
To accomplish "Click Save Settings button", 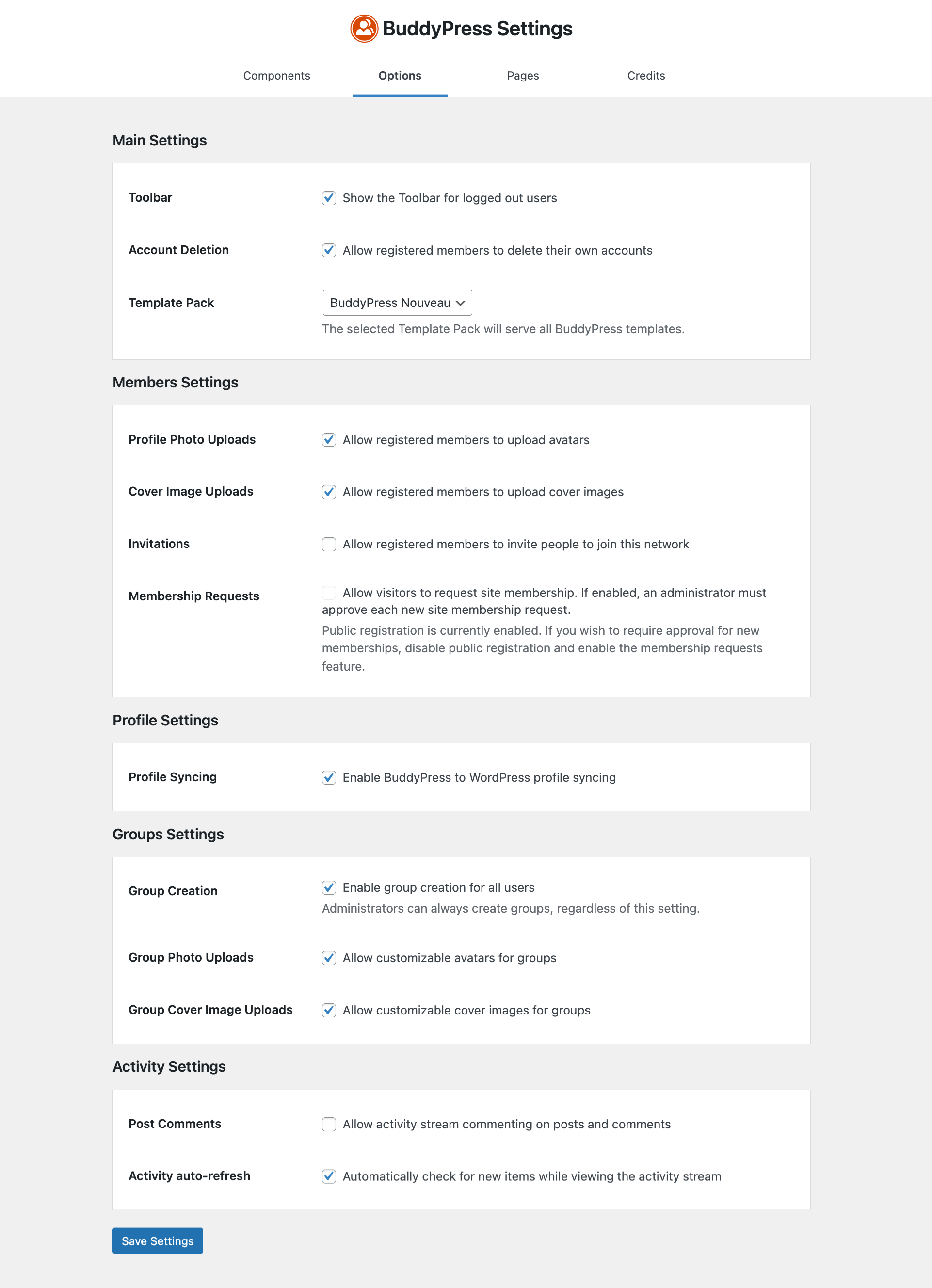I will [157, 1240].
